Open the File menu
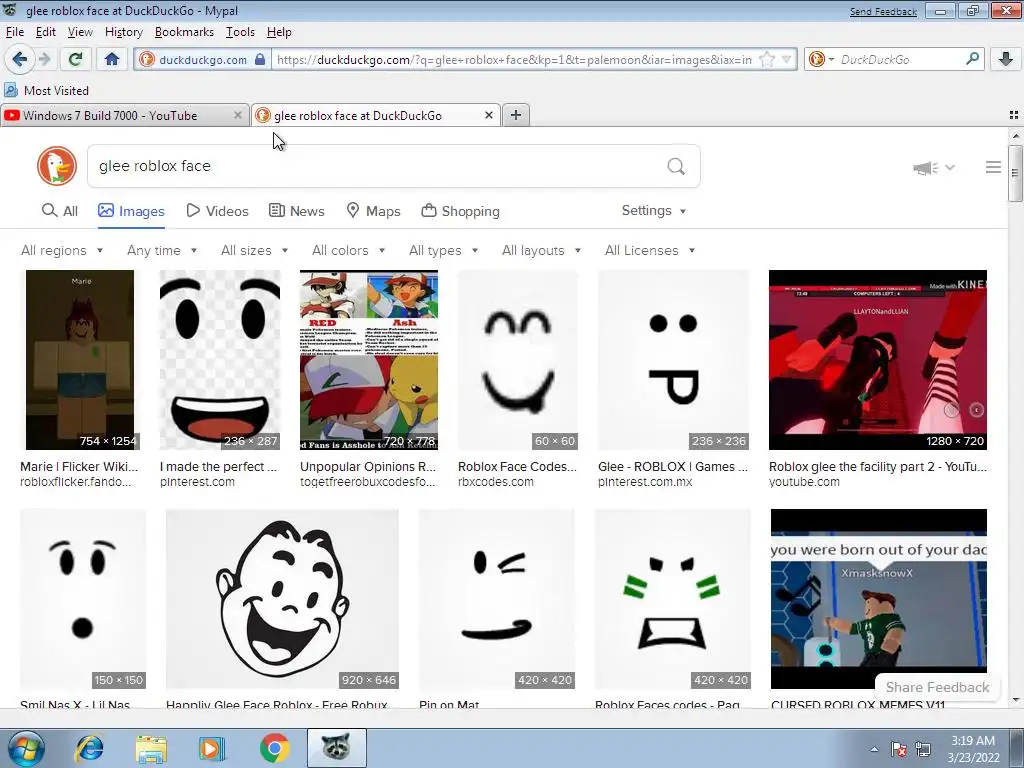The width and height of the screenshot is (1024, 768). coord(14,31)
